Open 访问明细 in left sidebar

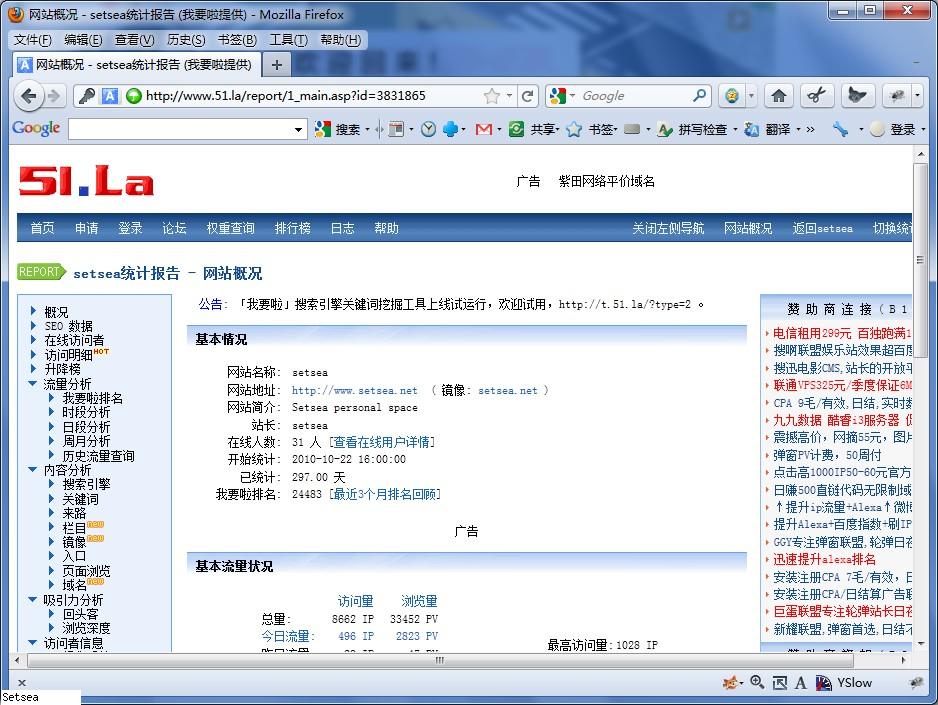tap(68, 355)
